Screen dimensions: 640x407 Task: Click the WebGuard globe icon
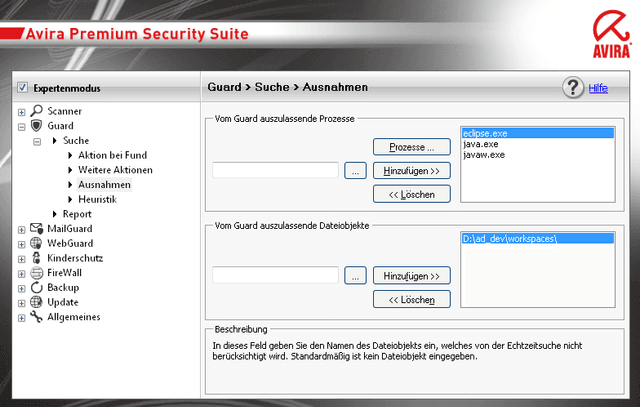click(x=37, y=243)
